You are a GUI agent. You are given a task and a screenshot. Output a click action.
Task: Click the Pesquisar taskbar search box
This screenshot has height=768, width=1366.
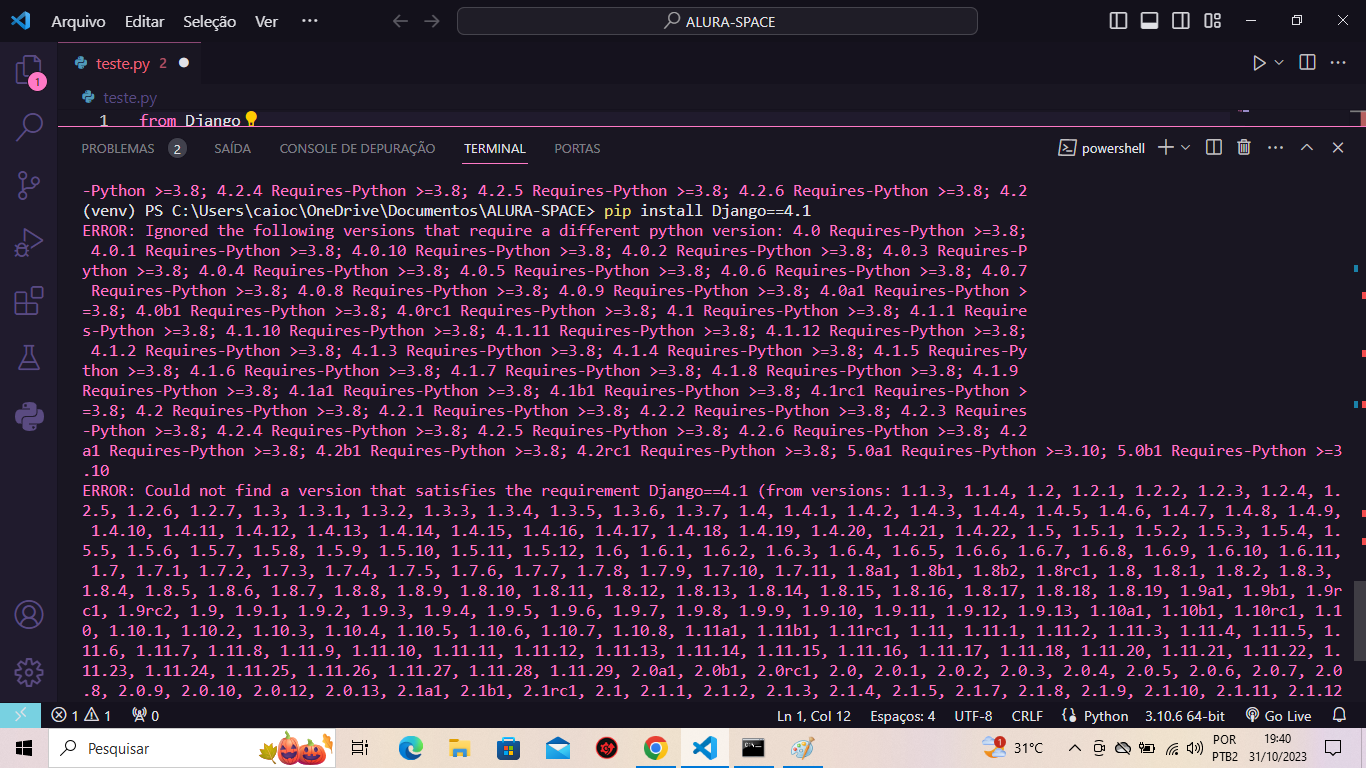[x=193, y=748]
